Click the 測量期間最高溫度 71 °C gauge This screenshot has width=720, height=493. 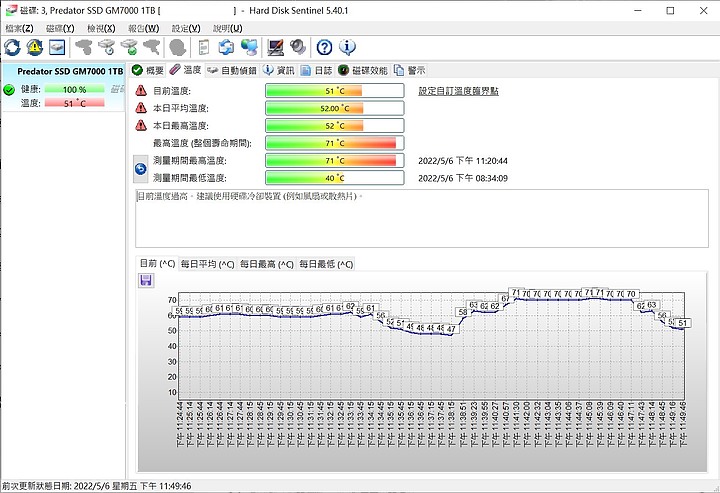click(335, 160)
